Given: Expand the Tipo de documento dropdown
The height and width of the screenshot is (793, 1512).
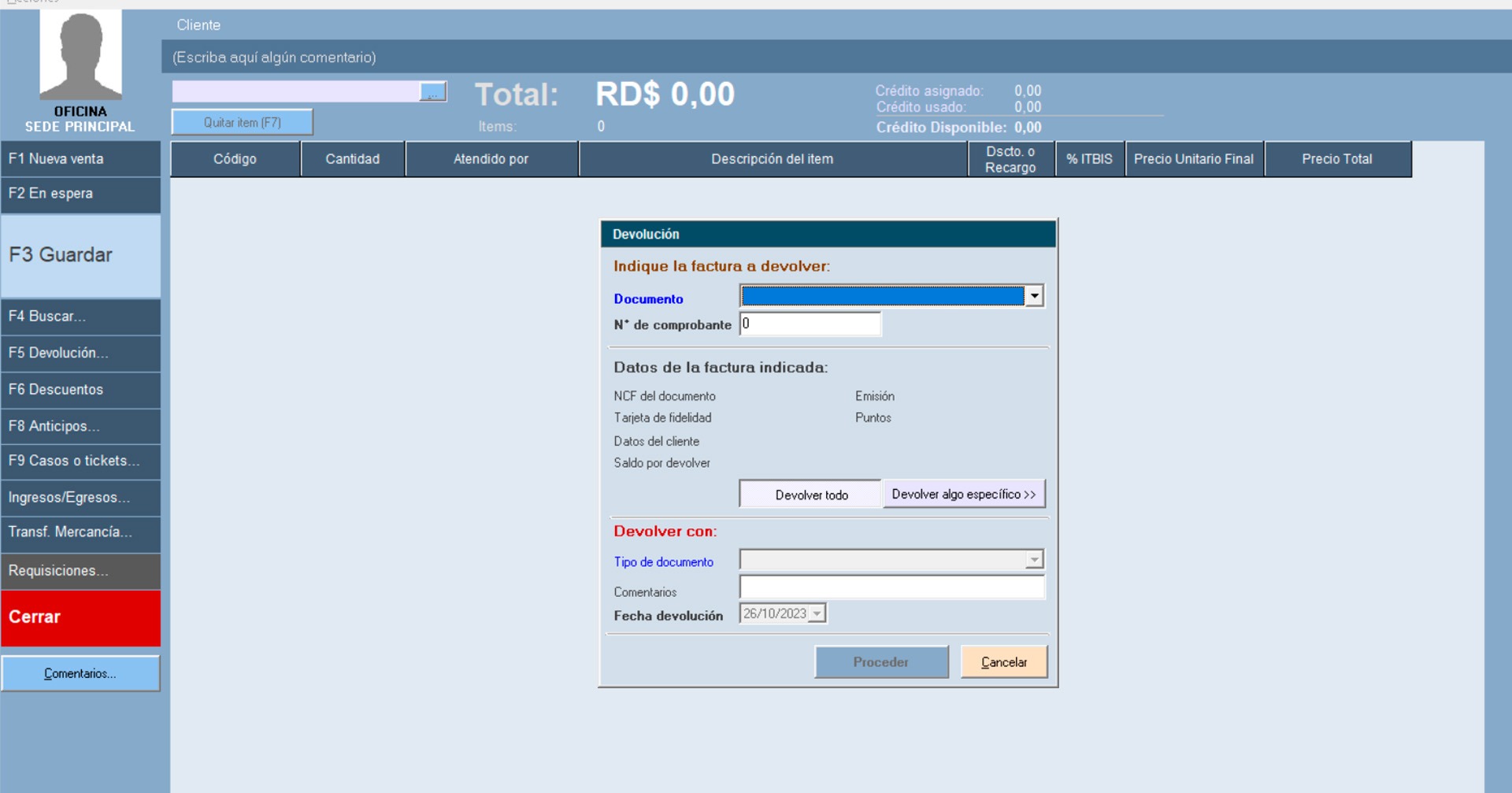Looking at the screenshot, I should (1034, 560).
